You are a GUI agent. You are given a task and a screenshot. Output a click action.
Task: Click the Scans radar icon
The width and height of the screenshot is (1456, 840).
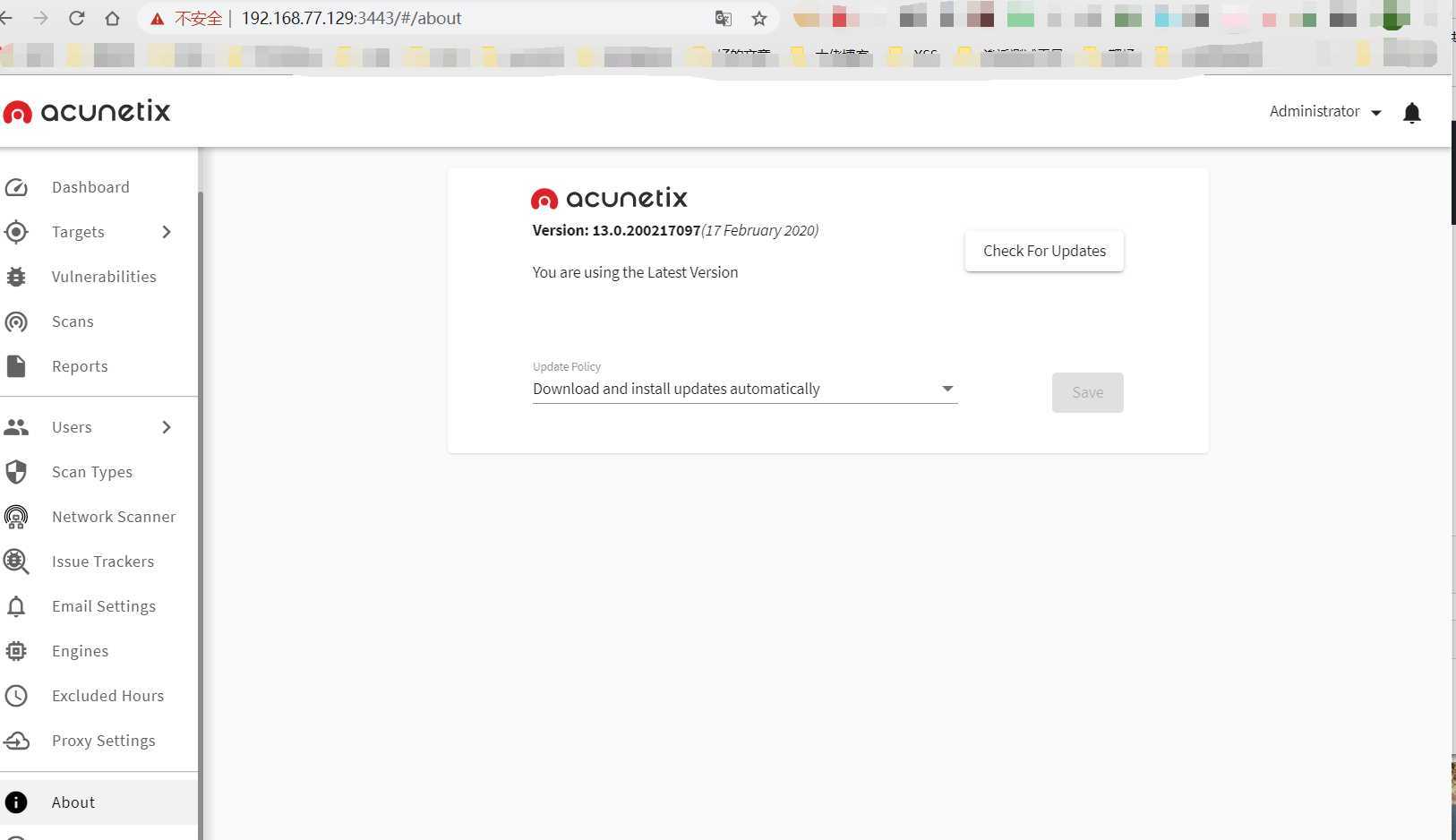pyautogui.click(x=16, y=321)
